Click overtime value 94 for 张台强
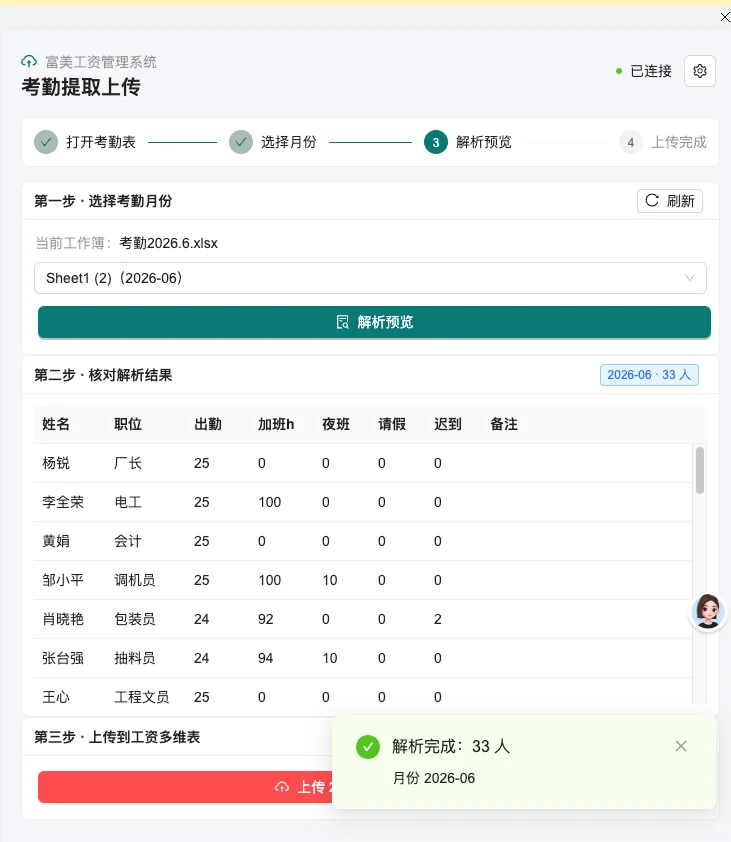The height and width of the screenshot is (842, 731). point(265,658)
